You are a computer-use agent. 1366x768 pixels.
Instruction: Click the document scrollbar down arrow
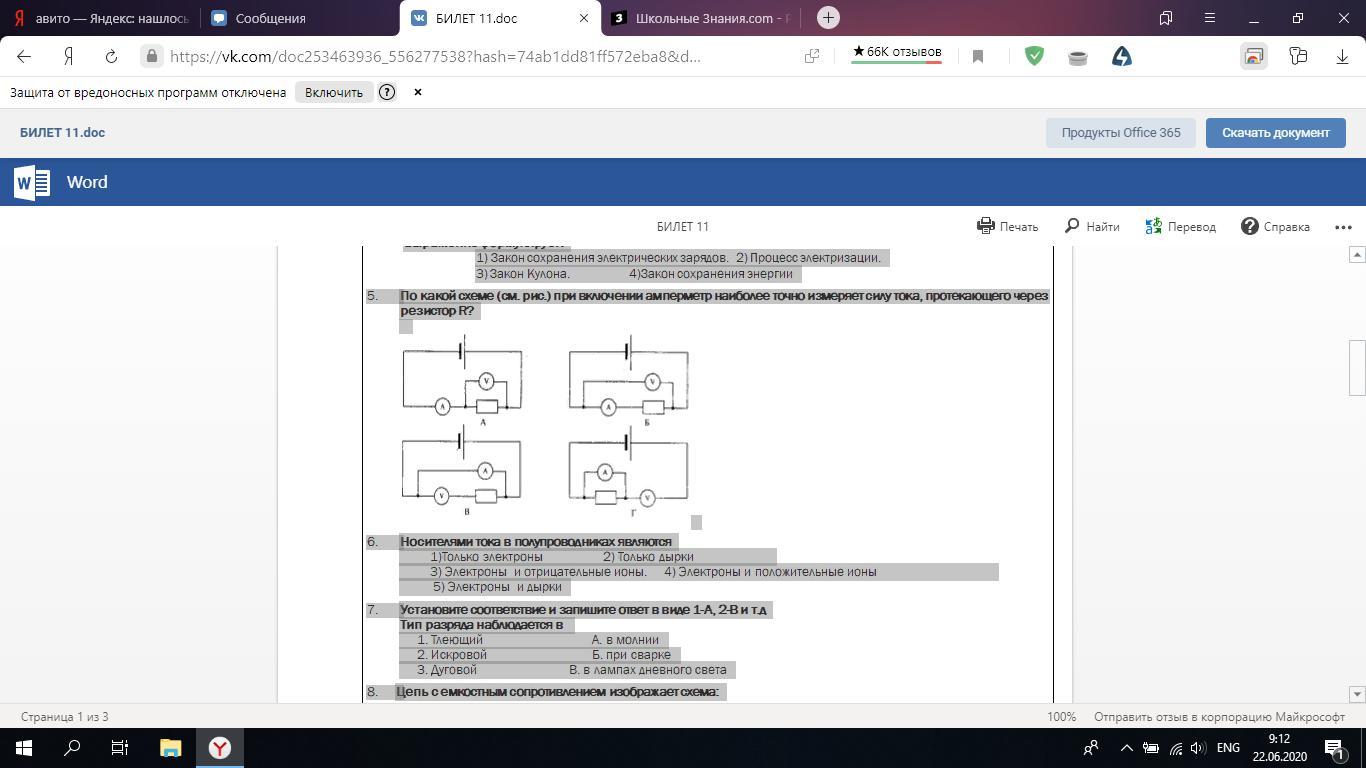coord(1357,694)
